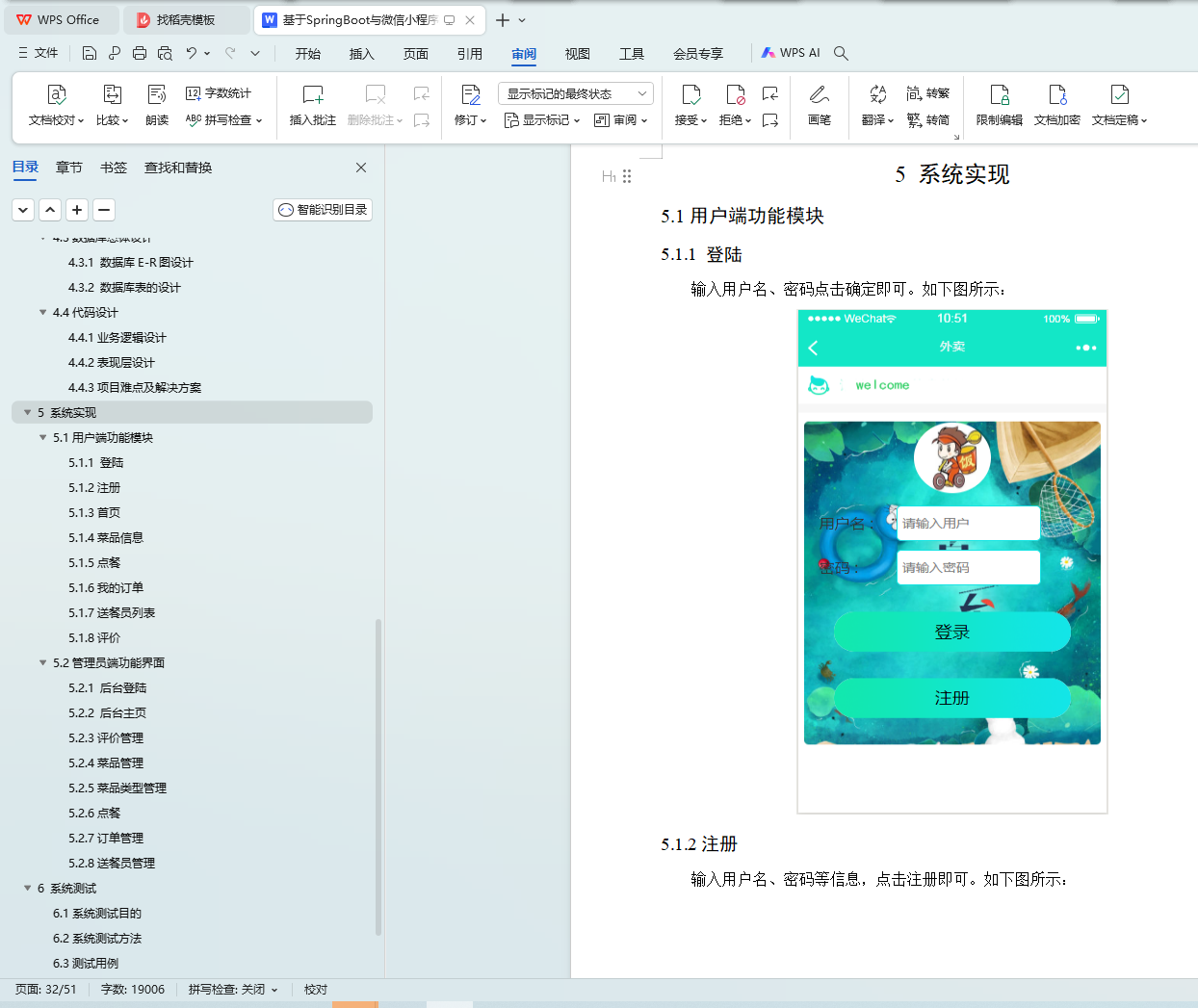Switch to the 书签 panel tab

pos(114,168)
